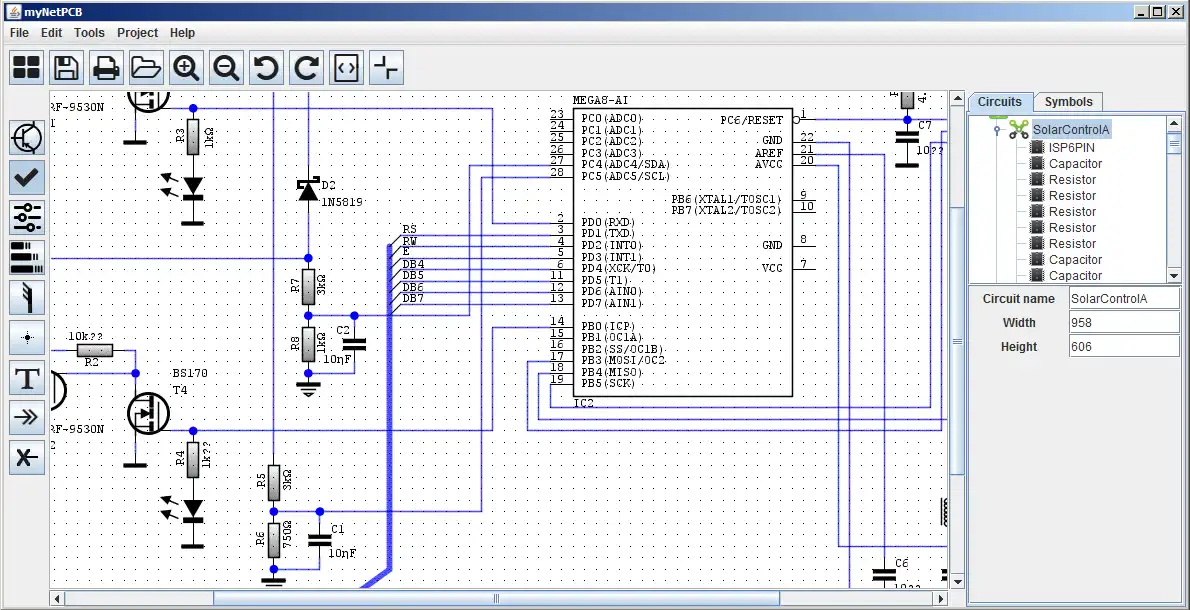Click the Width field showing 958

(1124, 322)
